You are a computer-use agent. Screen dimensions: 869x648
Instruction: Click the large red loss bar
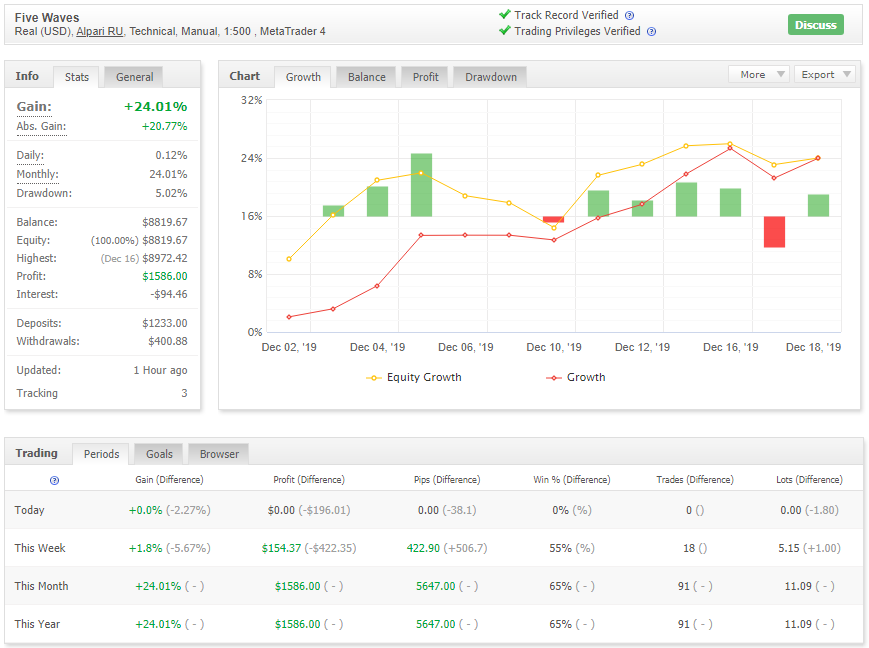click(774, 232)
